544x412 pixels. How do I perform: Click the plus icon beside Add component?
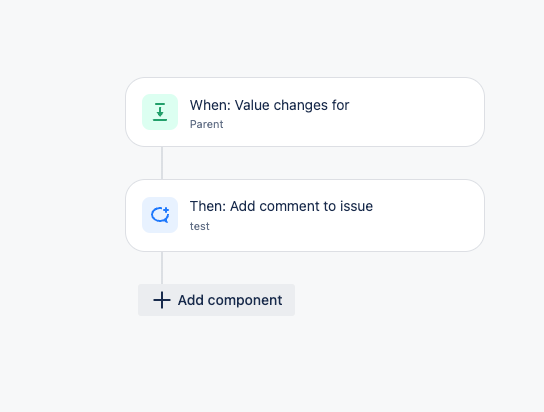click(x=162, y=300)
